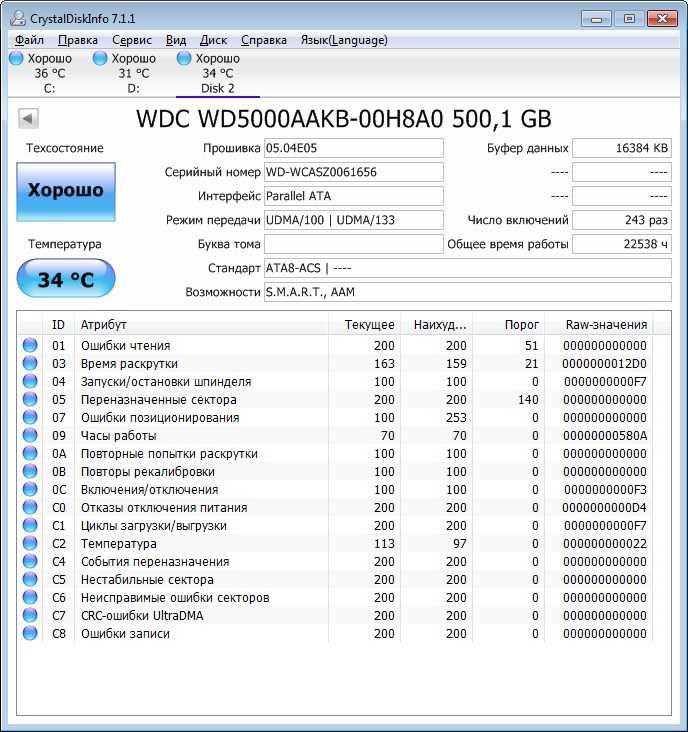Click the Наихуд... column header
Screen dimensions: 688x732
(x=436, y=324)
